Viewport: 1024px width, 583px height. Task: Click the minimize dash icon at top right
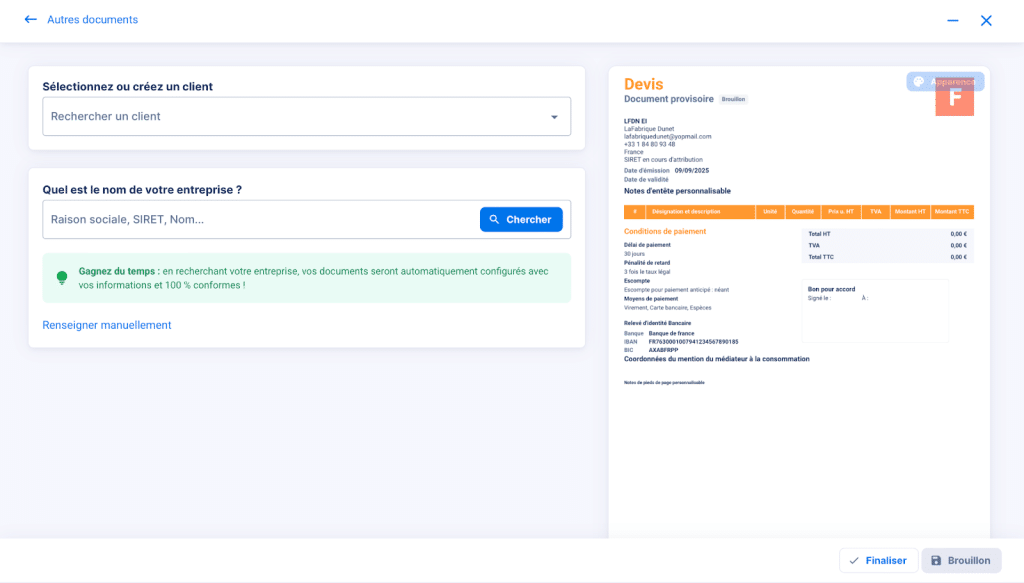(x=952, y=20)
